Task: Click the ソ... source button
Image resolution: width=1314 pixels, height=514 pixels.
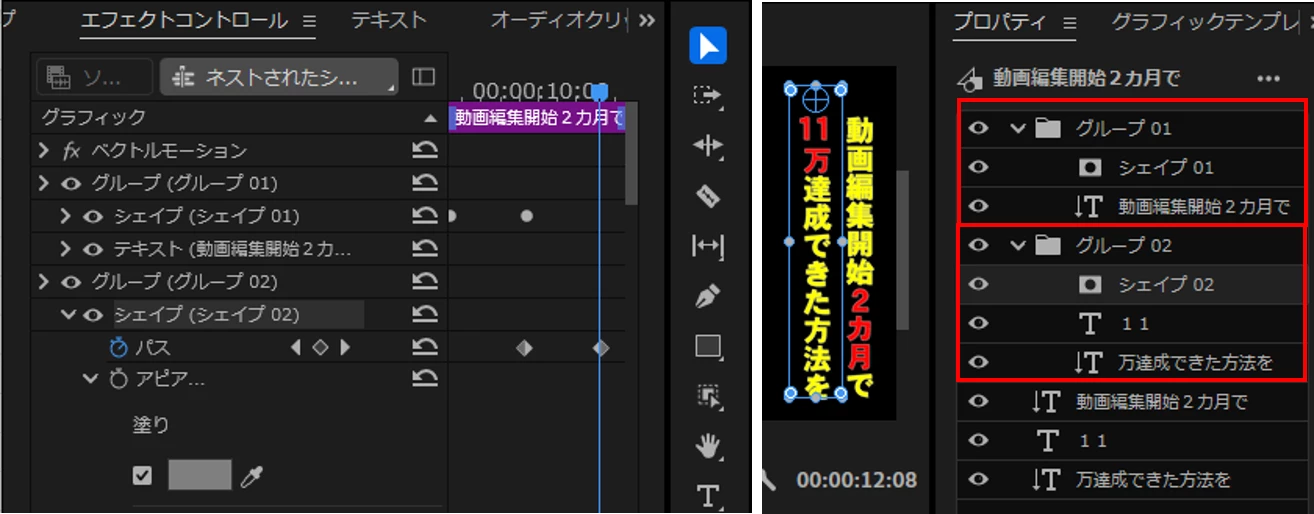Action: tap(94, 77)
